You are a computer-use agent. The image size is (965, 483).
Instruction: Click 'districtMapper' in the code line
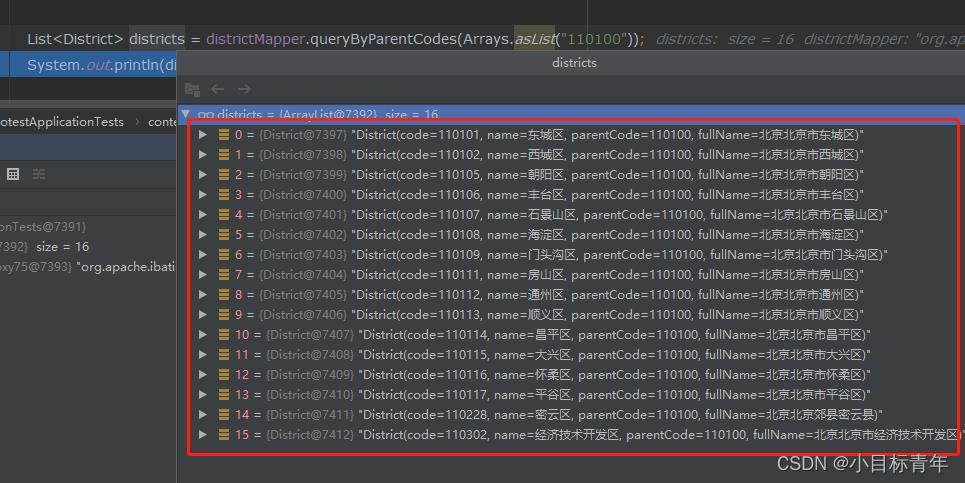point(255,39)
